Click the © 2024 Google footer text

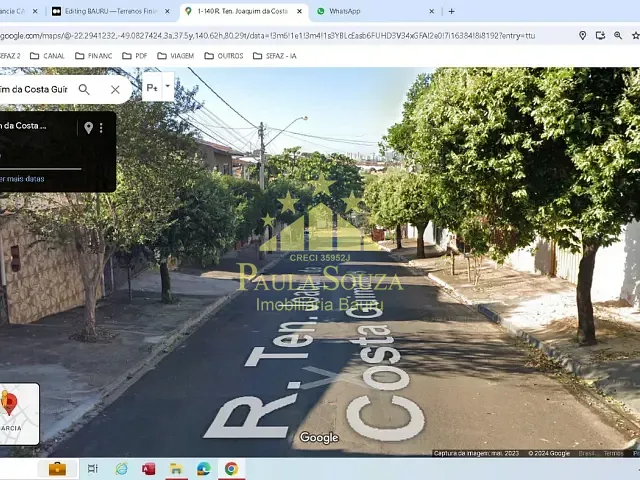549,453
